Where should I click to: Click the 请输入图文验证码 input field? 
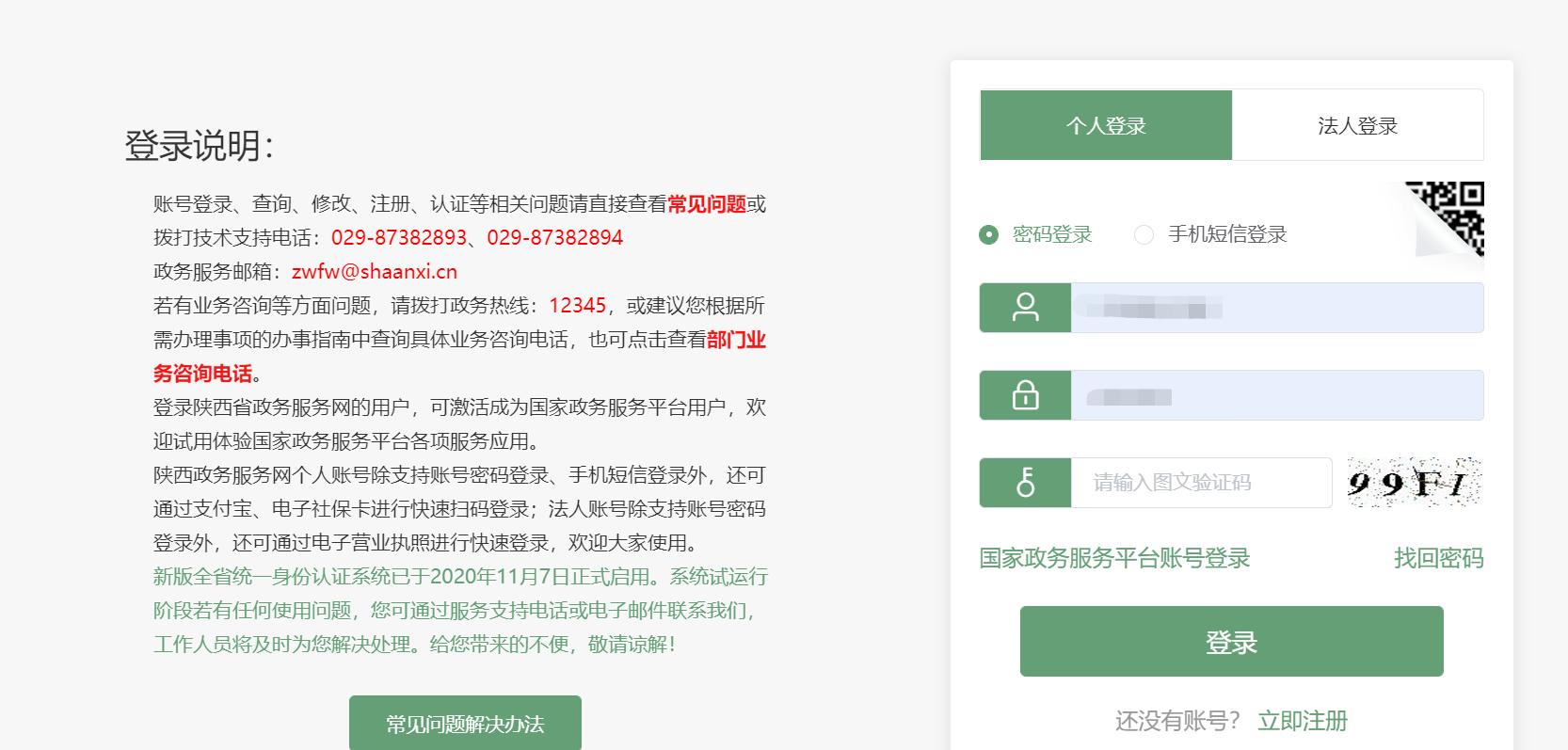coord(1201,483)
